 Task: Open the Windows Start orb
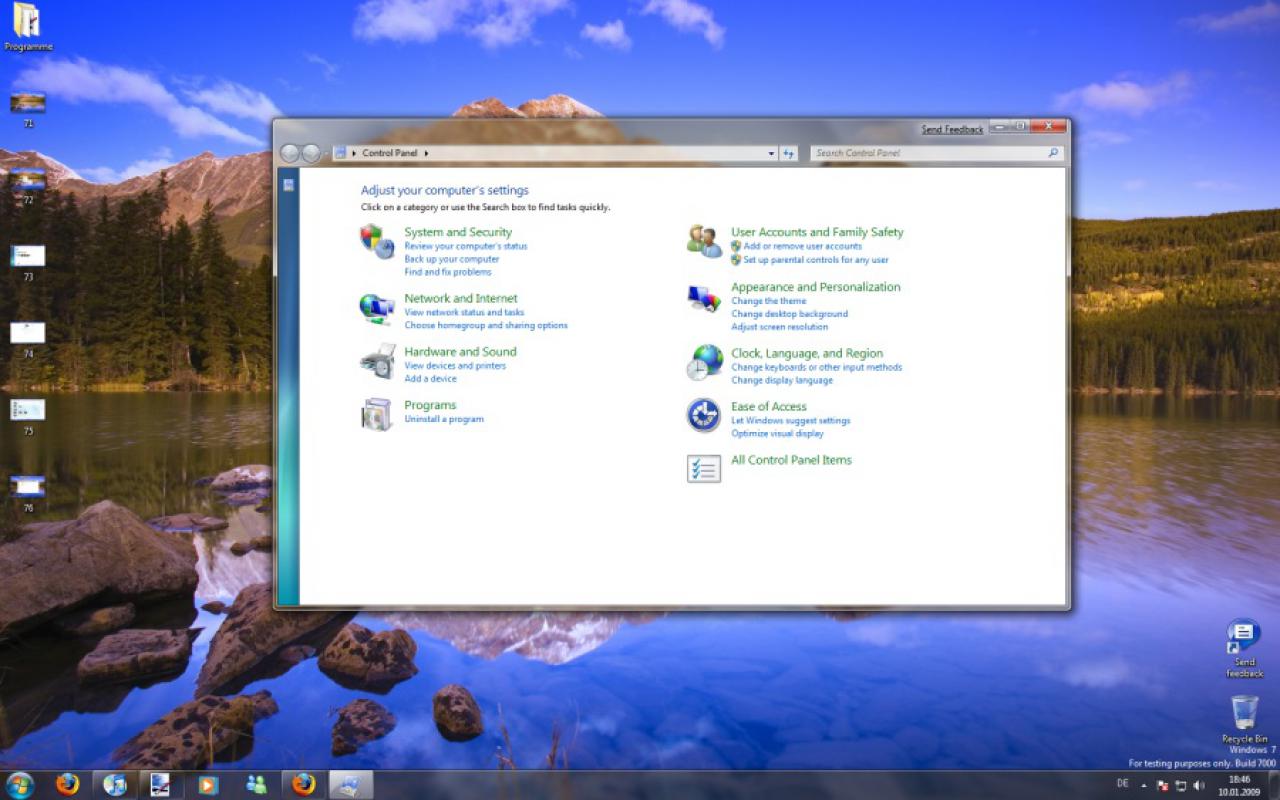[20, 785]
